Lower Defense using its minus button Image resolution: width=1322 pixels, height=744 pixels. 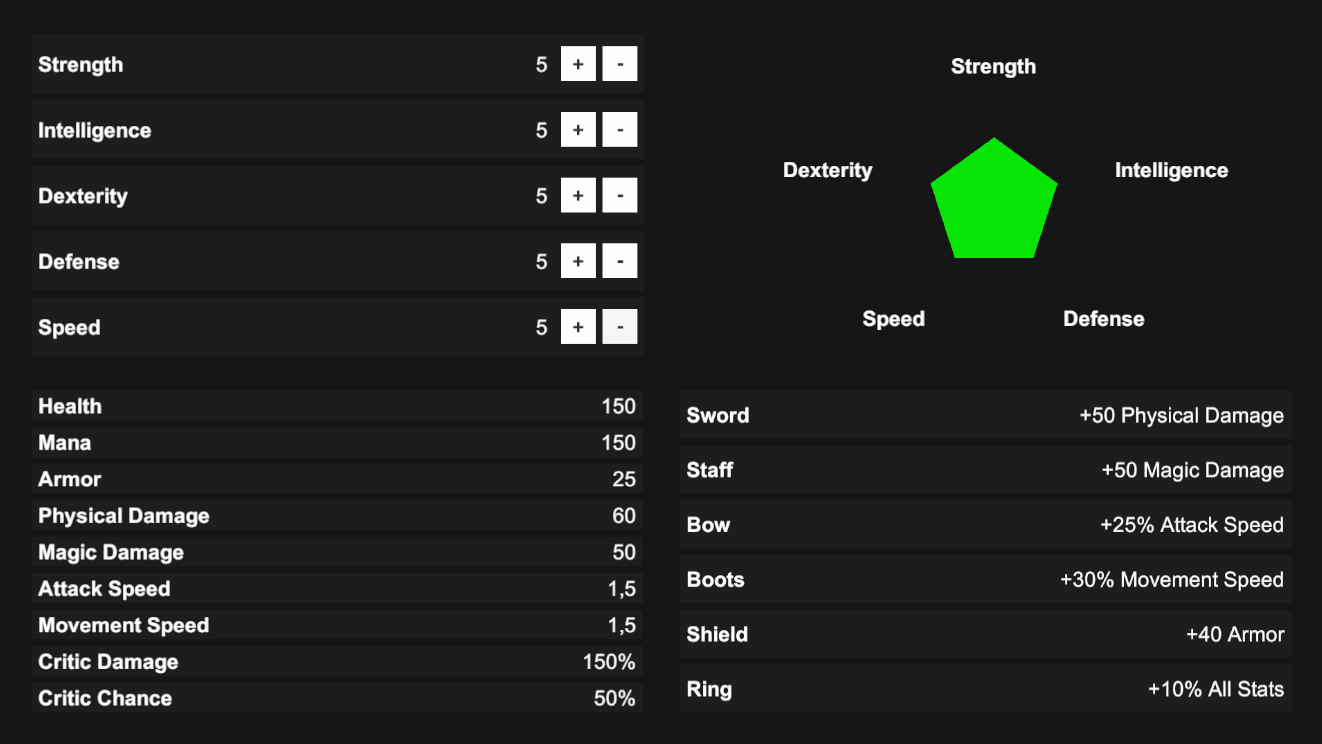click(x=620, y=261)
